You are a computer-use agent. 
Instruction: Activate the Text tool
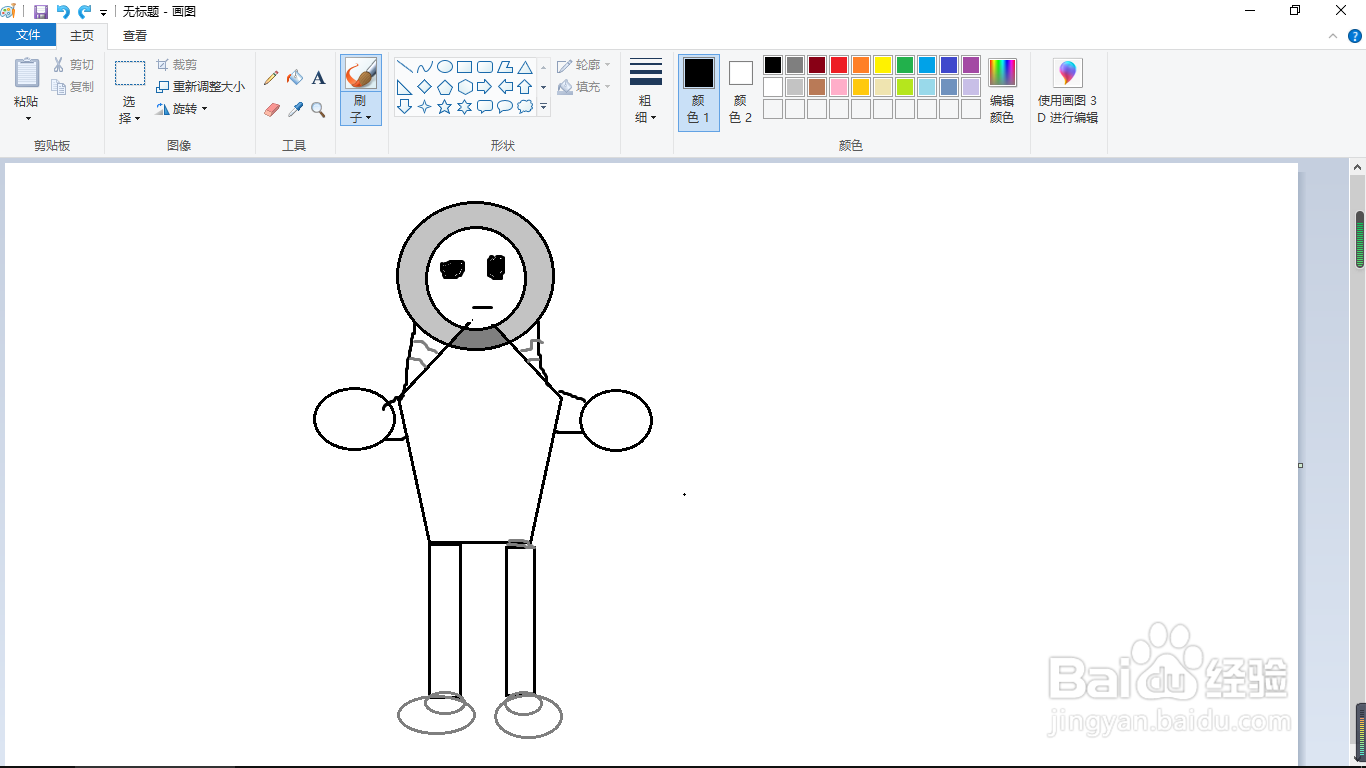coord(319,78)
